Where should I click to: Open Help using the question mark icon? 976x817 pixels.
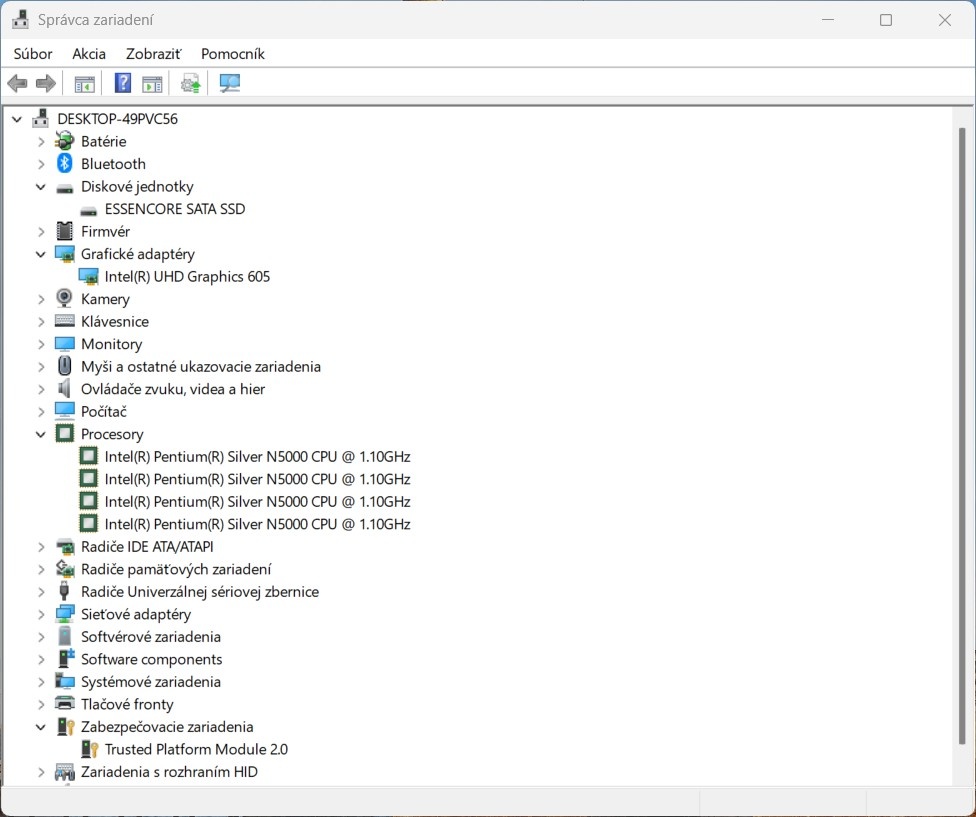(122, 83)
